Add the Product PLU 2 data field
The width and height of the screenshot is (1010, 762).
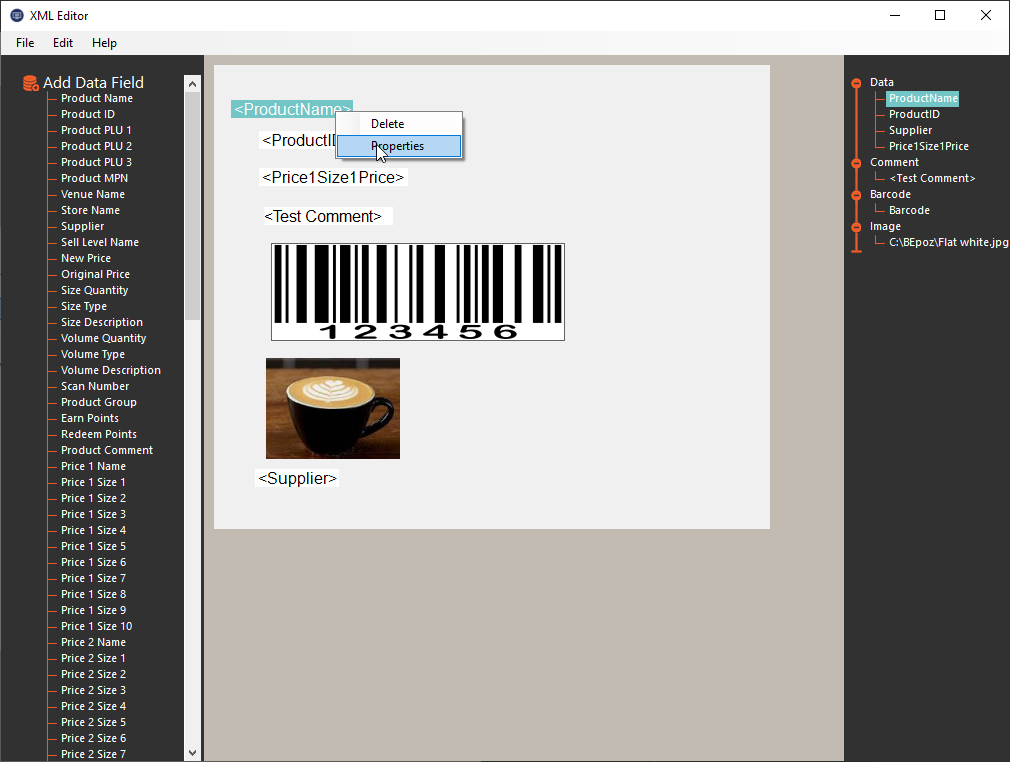tap(96, 147)
